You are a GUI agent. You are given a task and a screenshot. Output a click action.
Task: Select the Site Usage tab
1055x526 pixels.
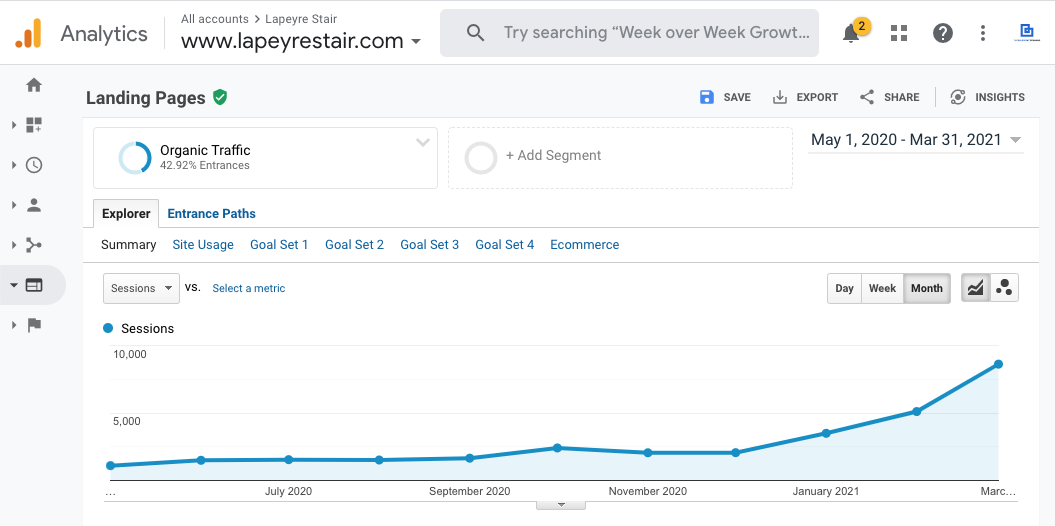[x=203, y=244]
